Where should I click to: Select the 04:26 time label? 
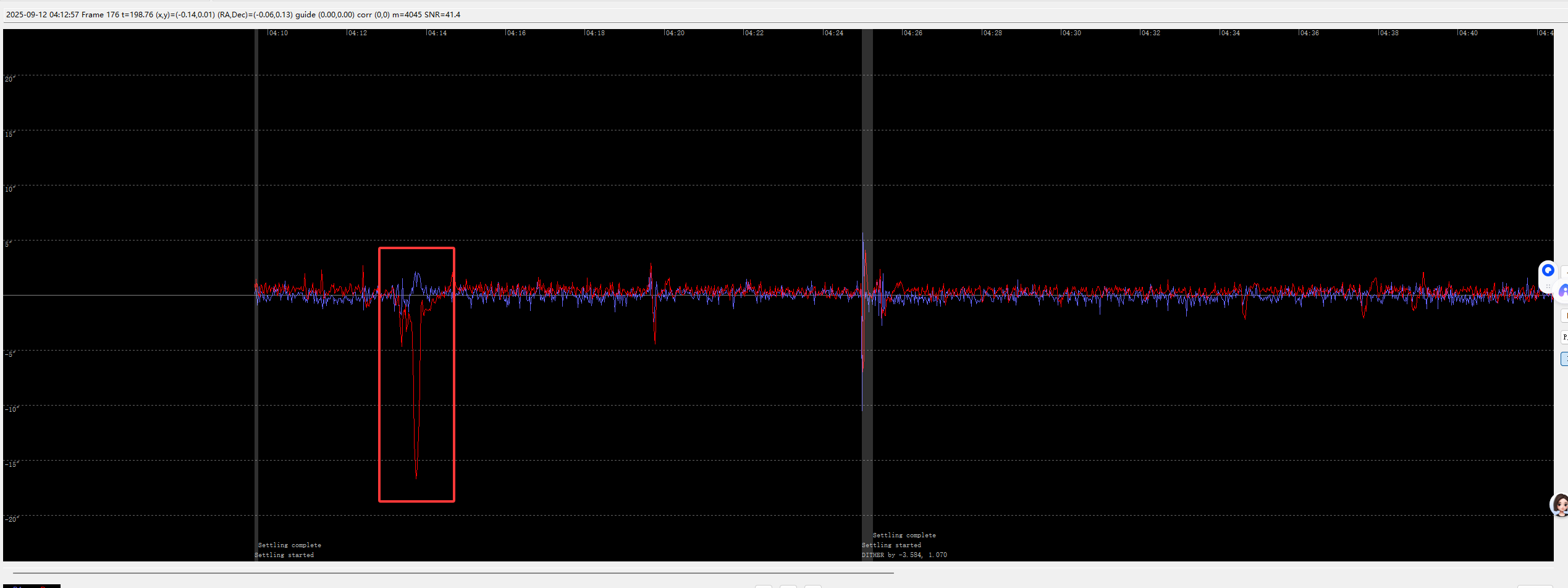pyautogui.click(x=913, y=33)
